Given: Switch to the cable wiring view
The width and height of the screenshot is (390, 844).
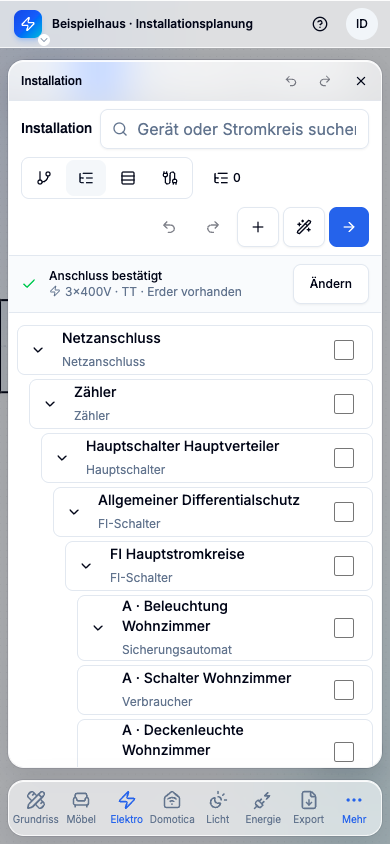Looking at the screenshot, I should [x=170, y=178].
